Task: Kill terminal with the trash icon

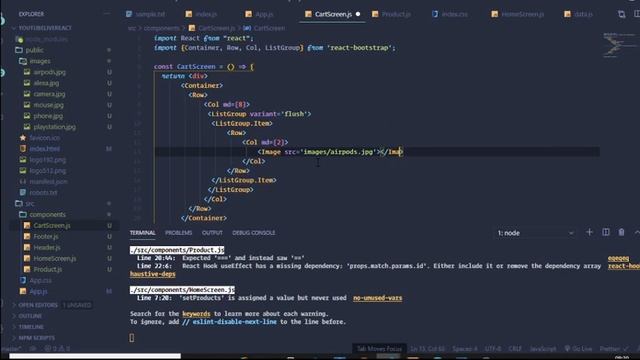Action: point(621,232)
